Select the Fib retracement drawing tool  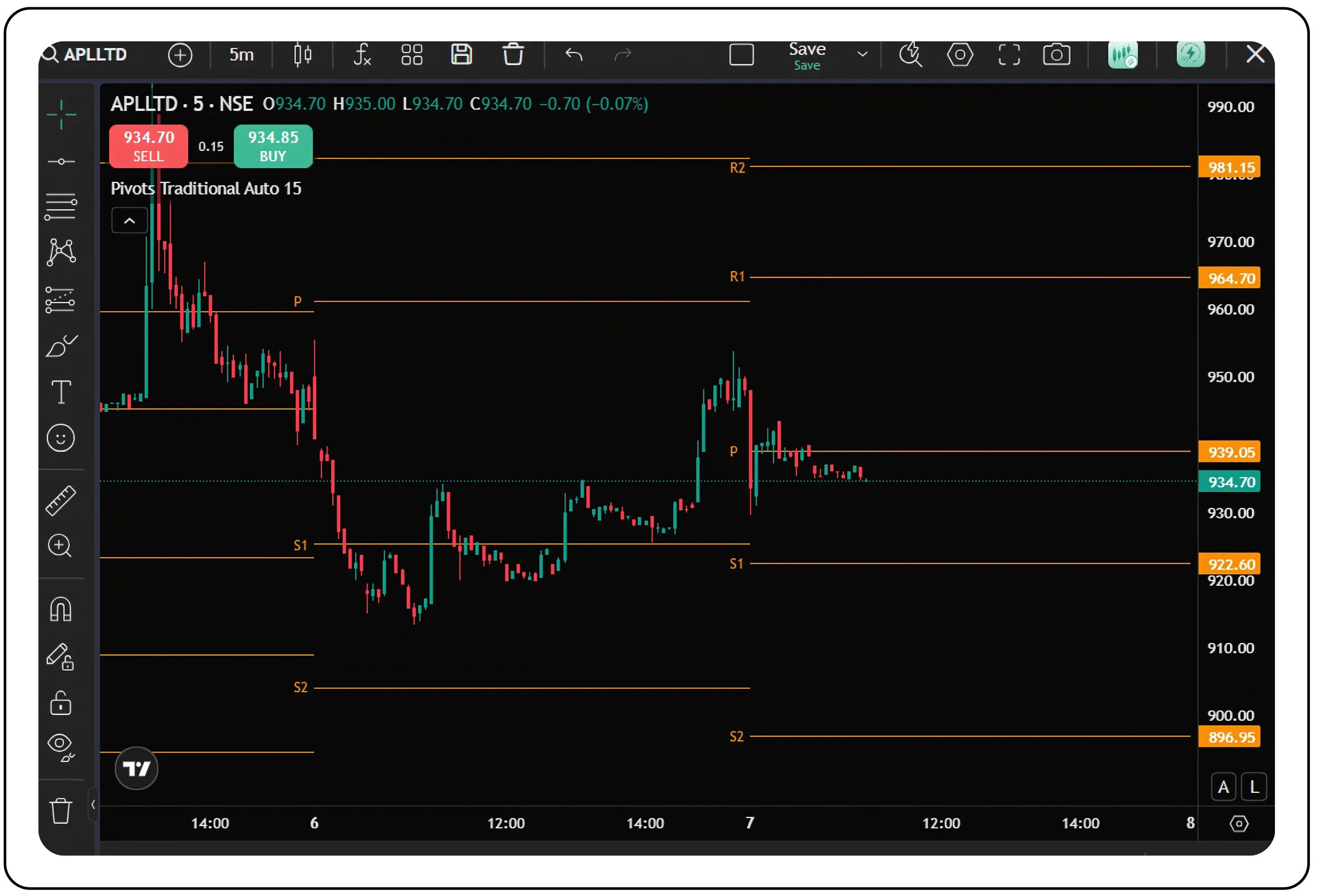point(61,206)
